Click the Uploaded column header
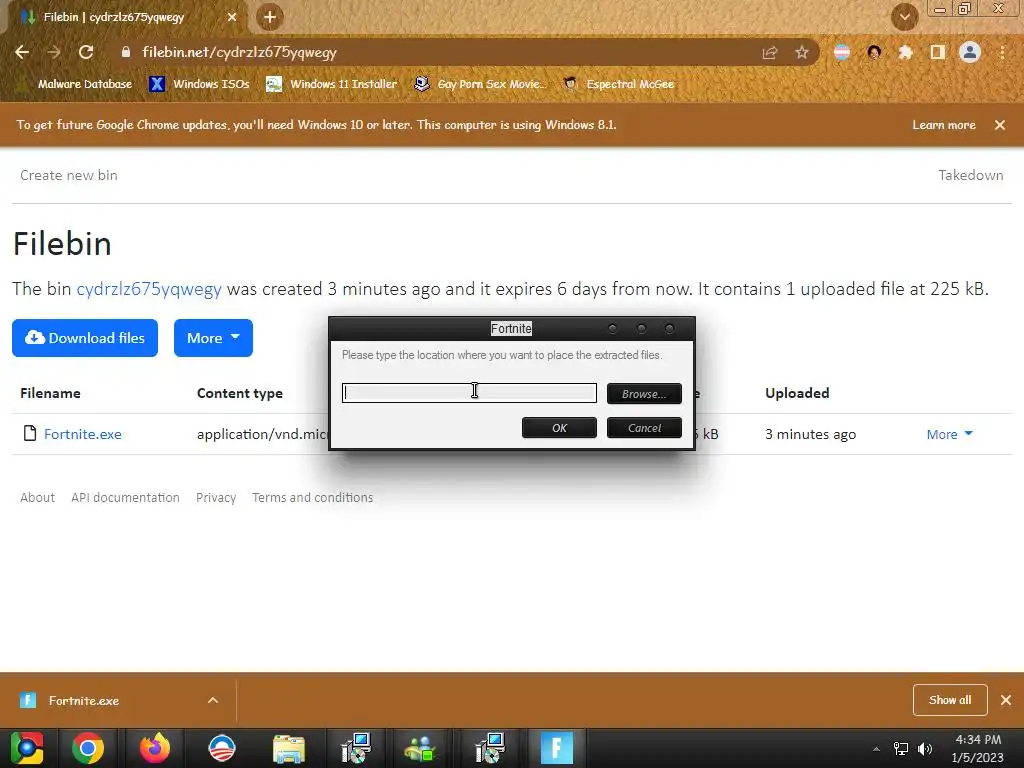1024x768 pixels. [x=797, y=393]
